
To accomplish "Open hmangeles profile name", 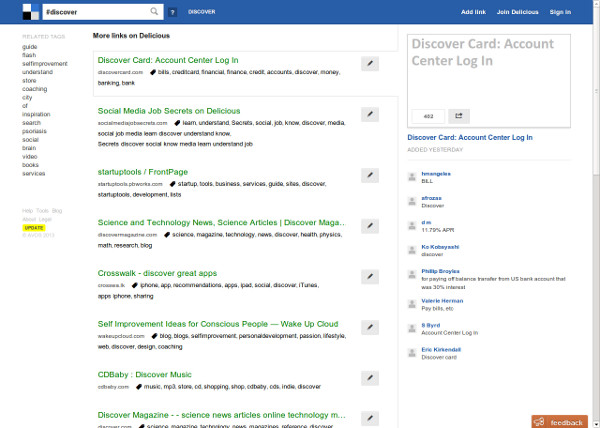I will [x=436, y=174].
